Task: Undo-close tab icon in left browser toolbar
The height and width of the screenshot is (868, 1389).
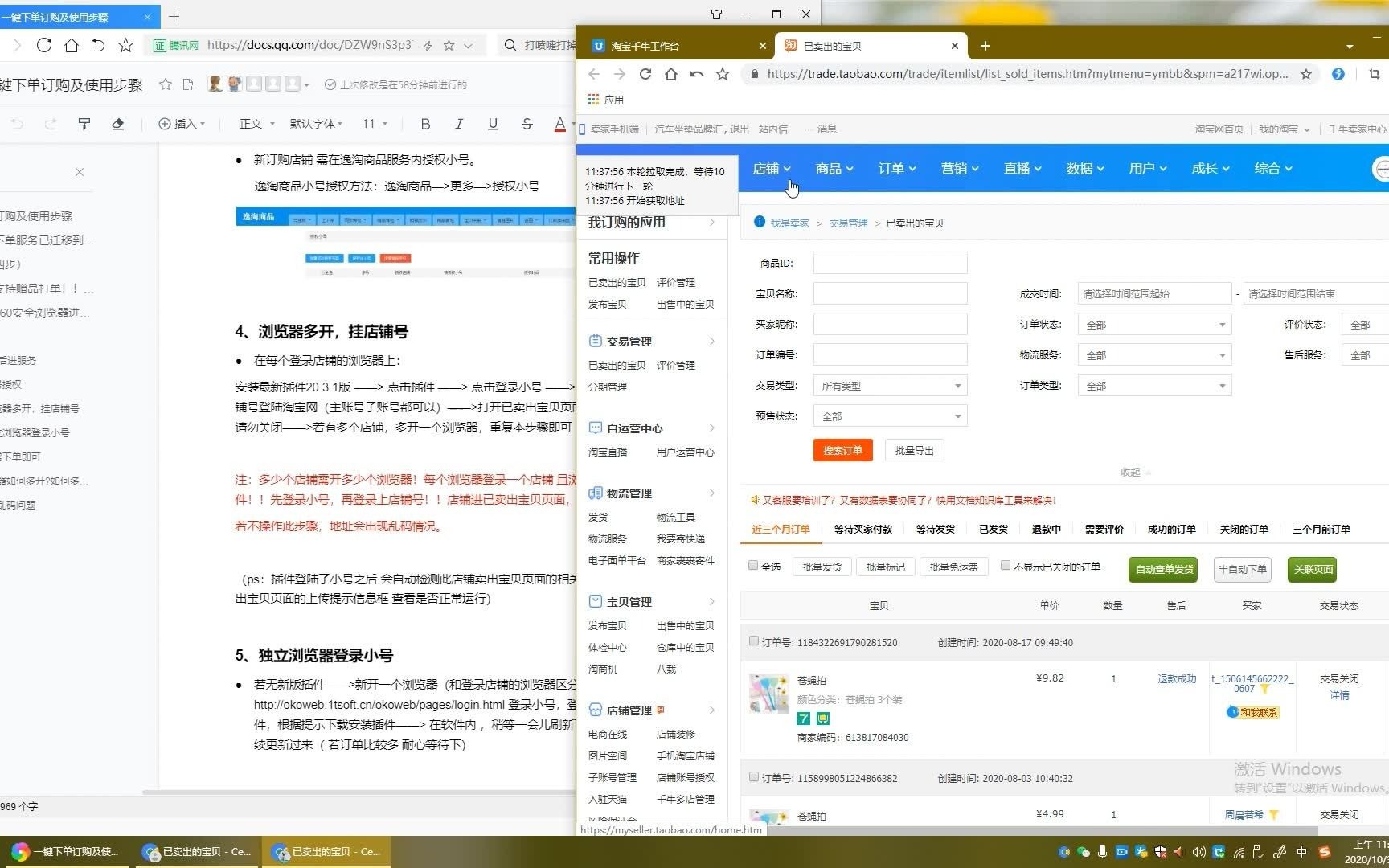Action: pos(98,45)
